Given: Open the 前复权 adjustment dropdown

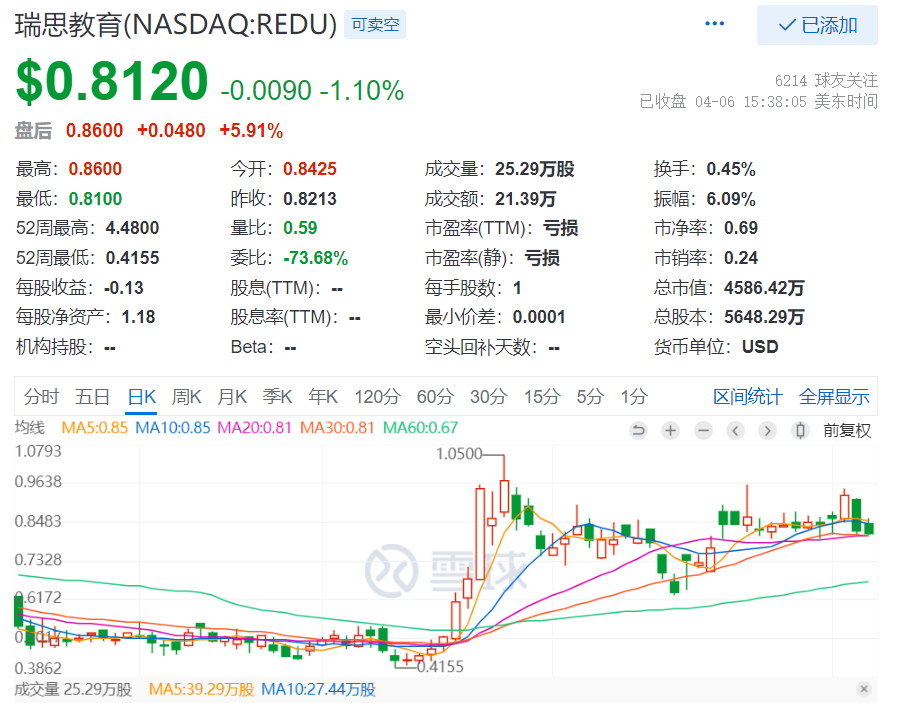Looking at the screenshot, I should [847, 431].
